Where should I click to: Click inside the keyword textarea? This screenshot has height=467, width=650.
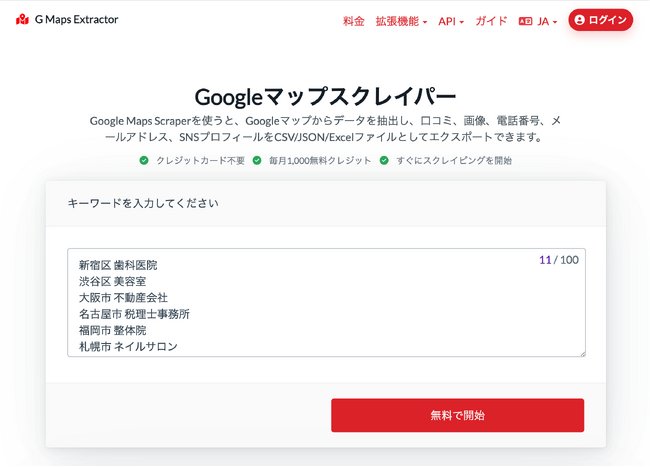pos(326,302)
